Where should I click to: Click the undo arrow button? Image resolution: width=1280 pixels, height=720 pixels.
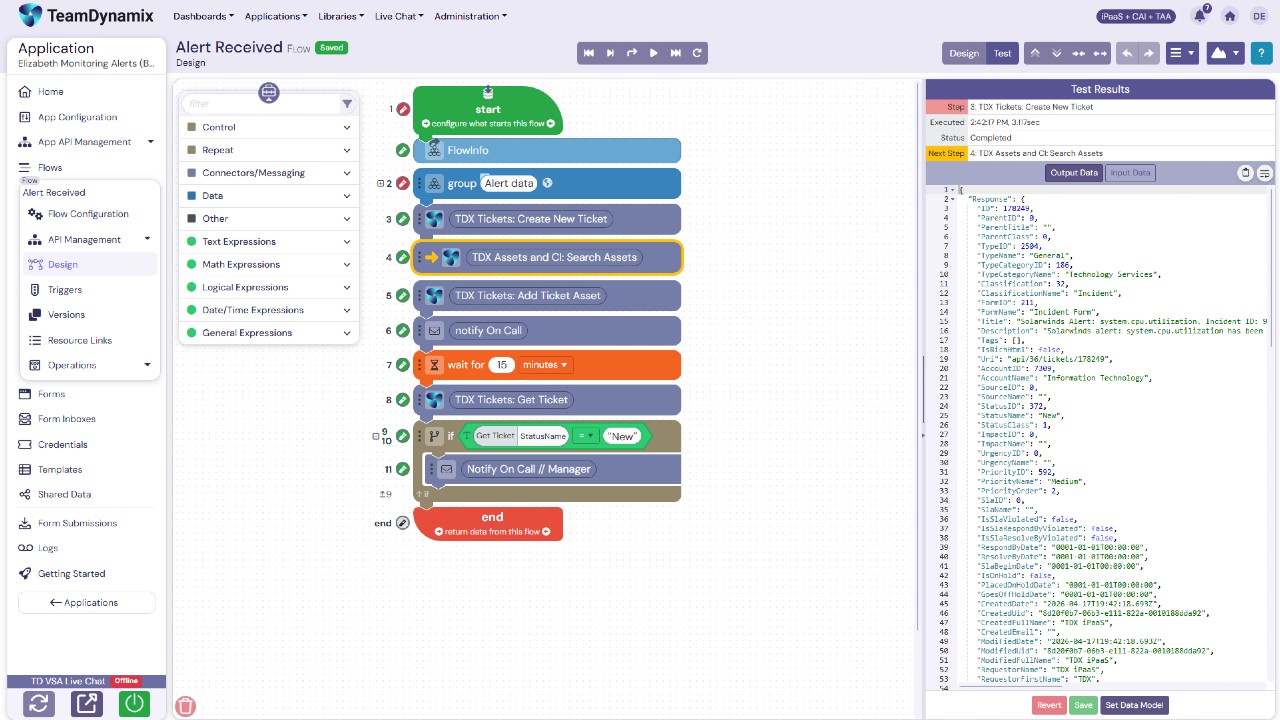tap(1128, 53)
